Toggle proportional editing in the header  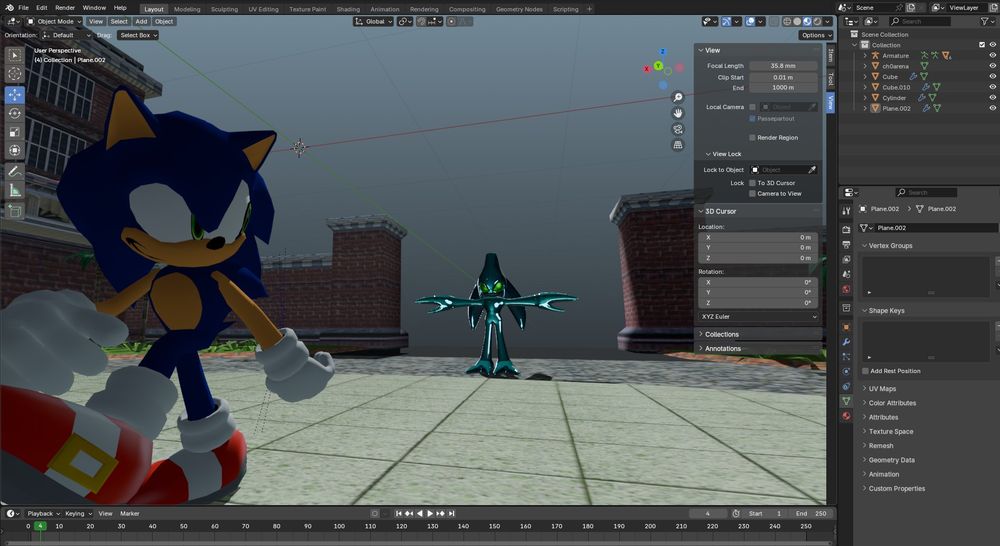point(452,21)
